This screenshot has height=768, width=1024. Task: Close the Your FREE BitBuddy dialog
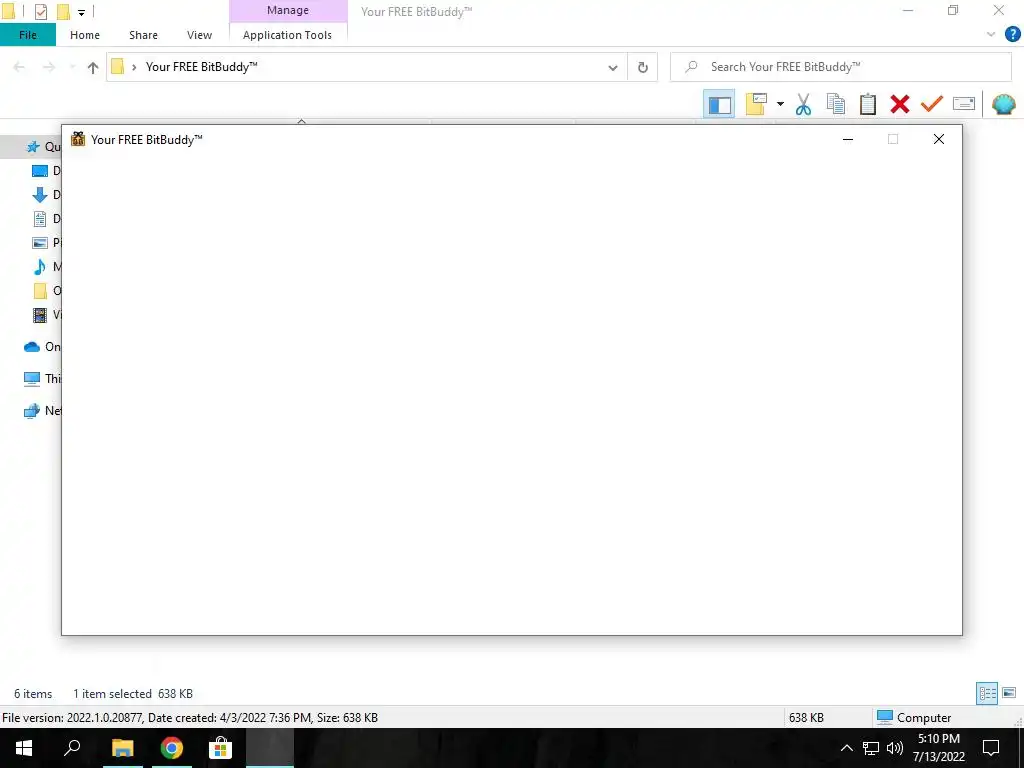pos(938,139)
